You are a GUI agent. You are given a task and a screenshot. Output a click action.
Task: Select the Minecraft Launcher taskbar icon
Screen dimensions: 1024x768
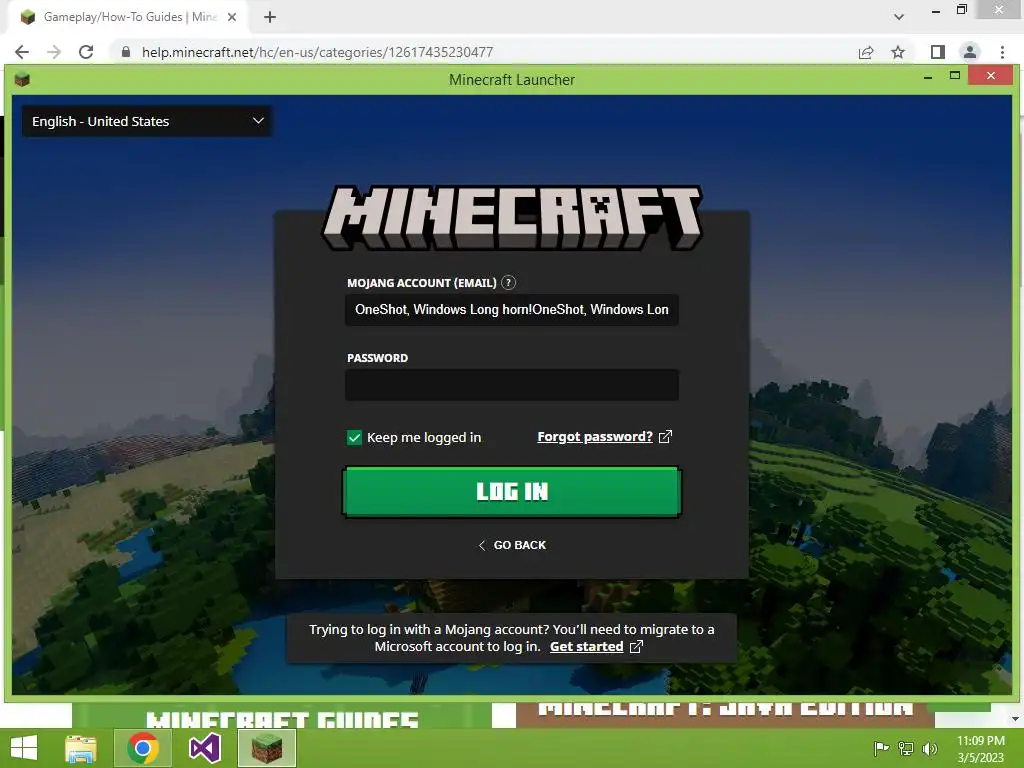point(266,748)
